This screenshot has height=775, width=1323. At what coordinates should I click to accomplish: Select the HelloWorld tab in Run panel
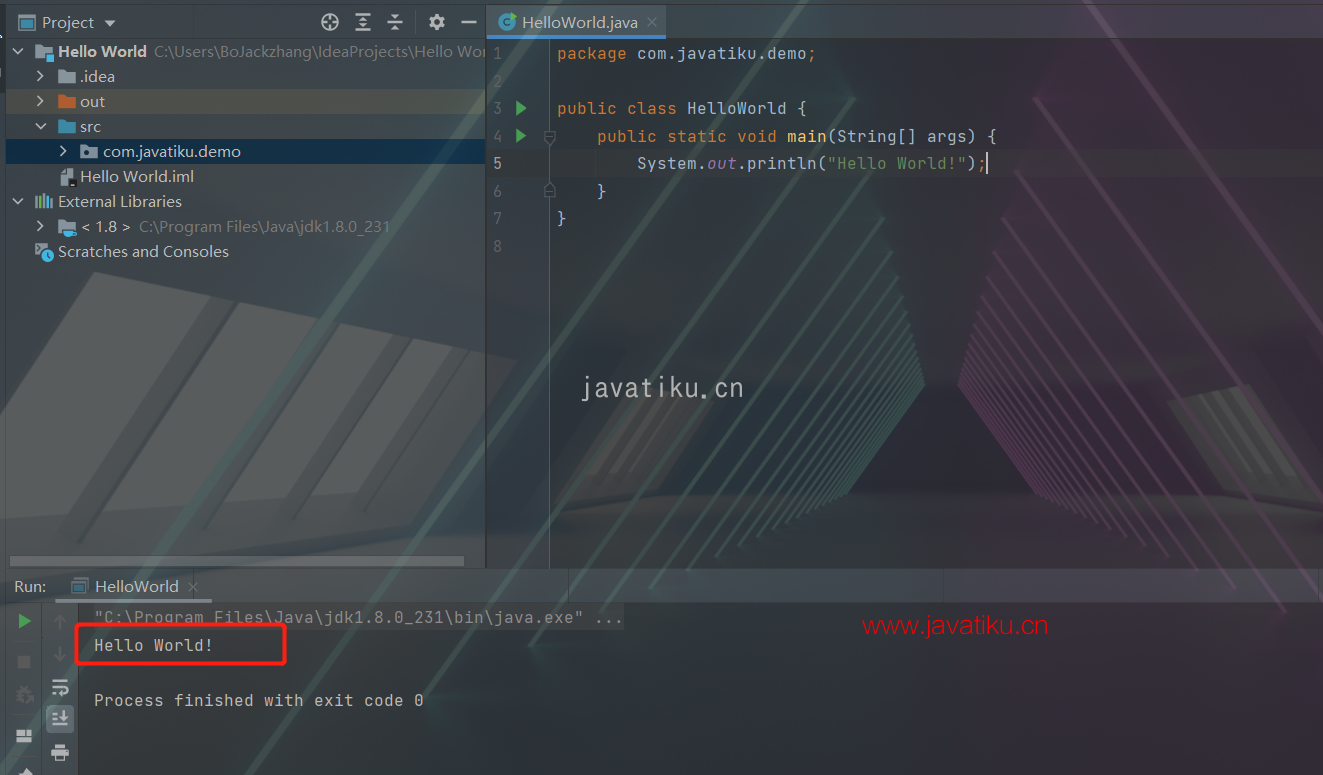[136, 586]
